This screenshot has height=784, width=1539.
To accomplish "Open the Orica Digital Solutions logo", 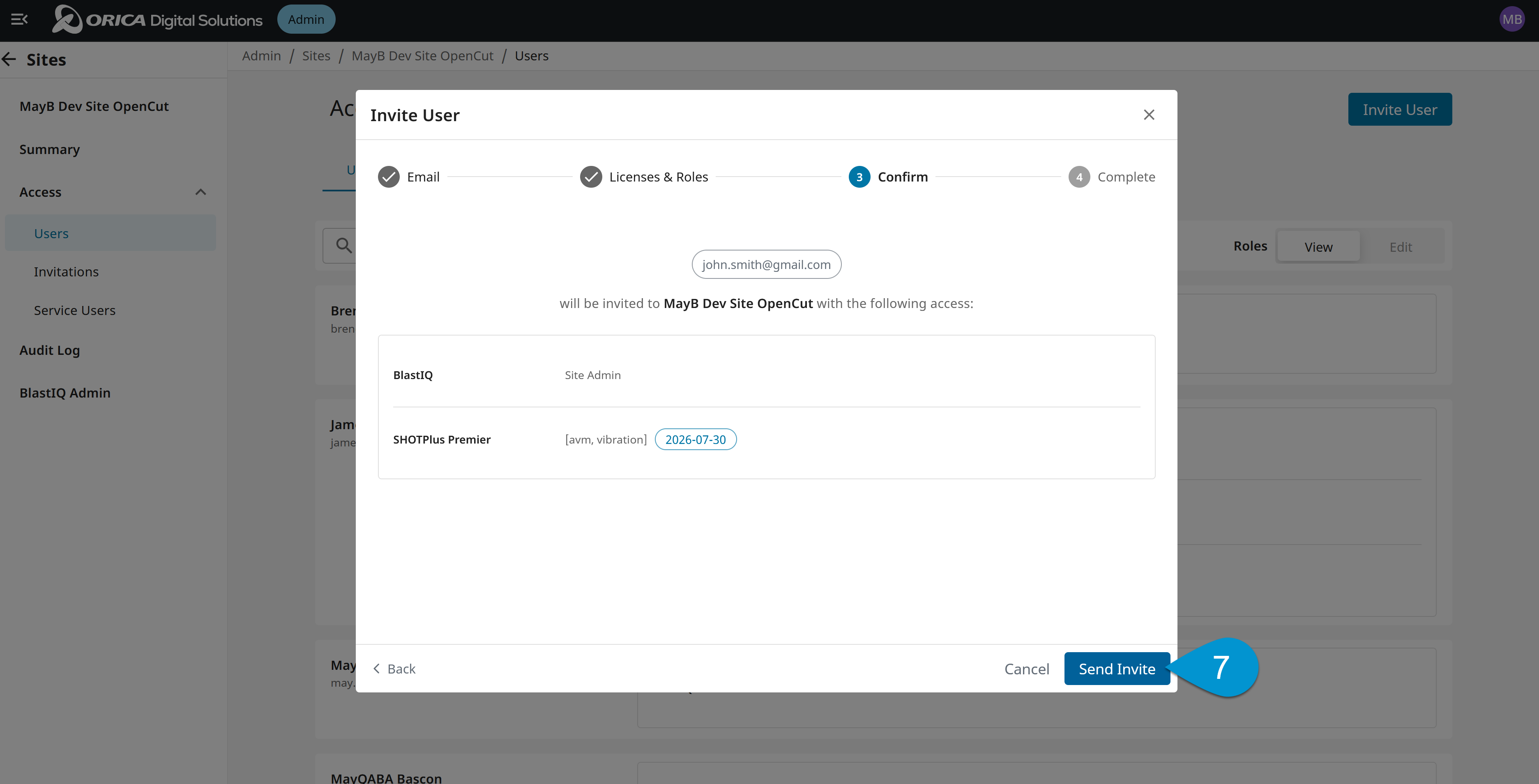I will coord(157,20).
